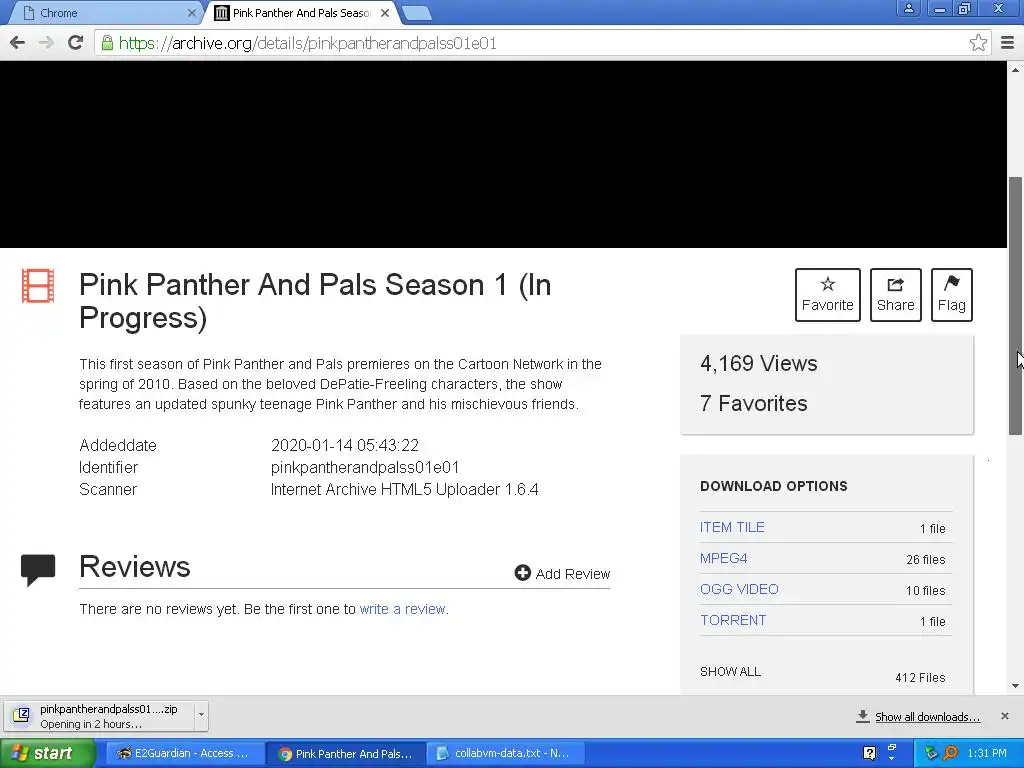Screen dimensions: 1024x768
Task: Expand the download item options arrow
Action: 201,714
